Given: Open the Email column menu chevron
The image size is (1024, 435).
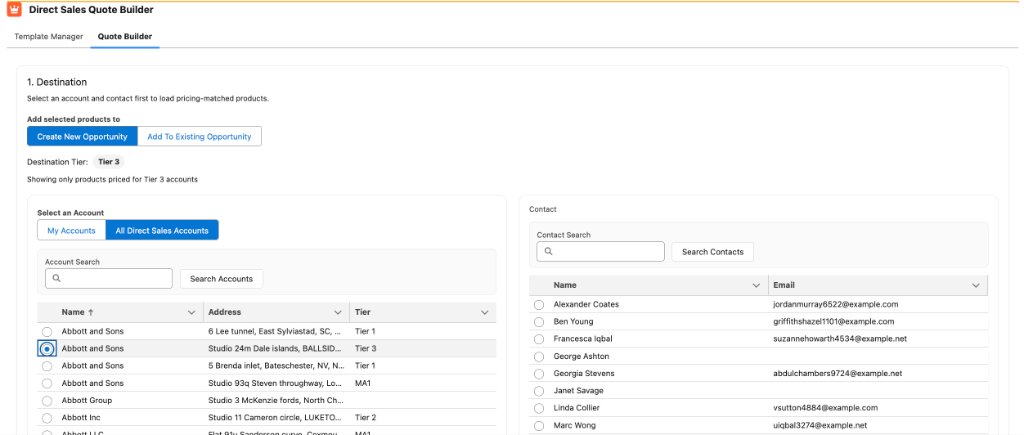Looking at the screenshot, I should tap(976, 285).
